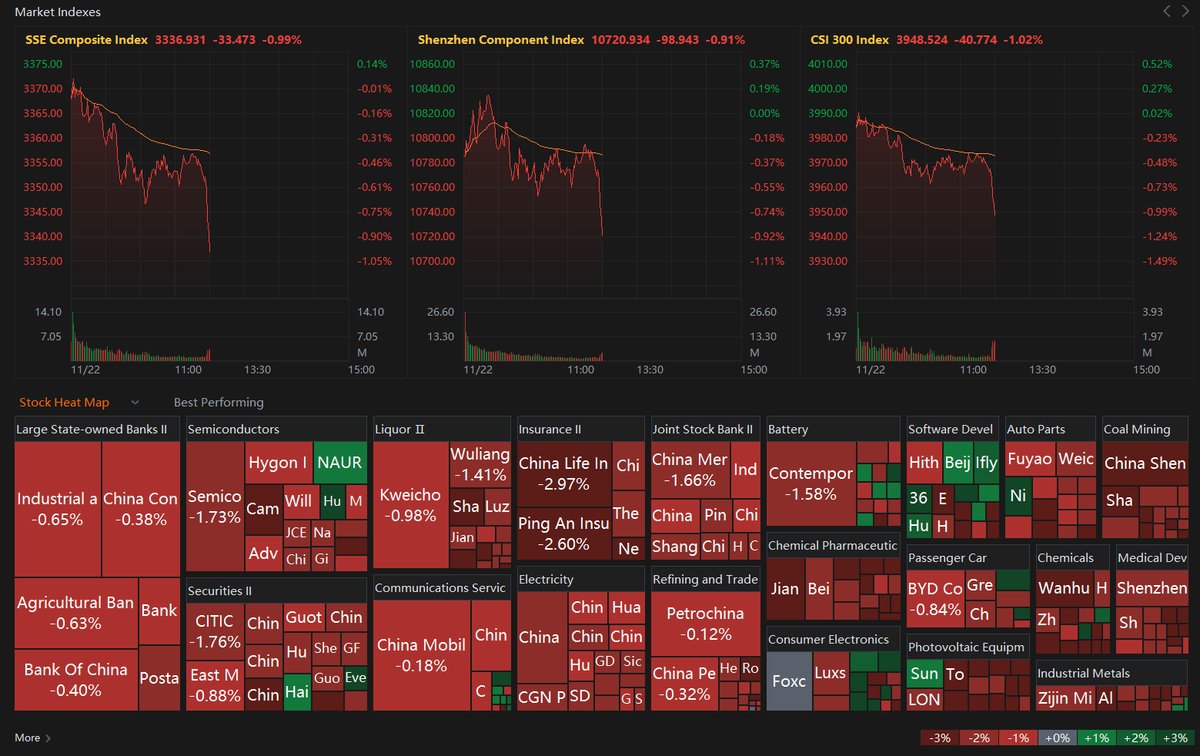Open the CSI 300 Index title

tap(849, 40)
